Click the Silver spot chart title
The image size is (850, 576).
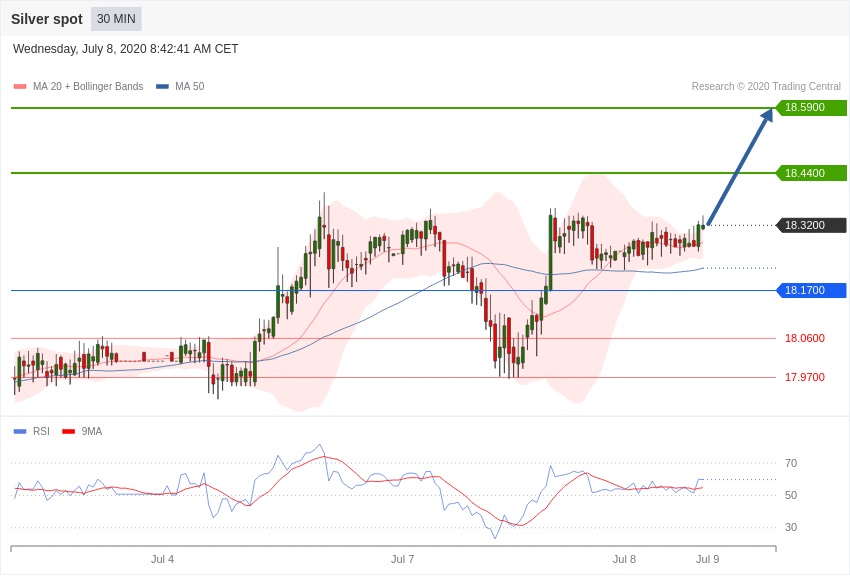pos(47,19)
